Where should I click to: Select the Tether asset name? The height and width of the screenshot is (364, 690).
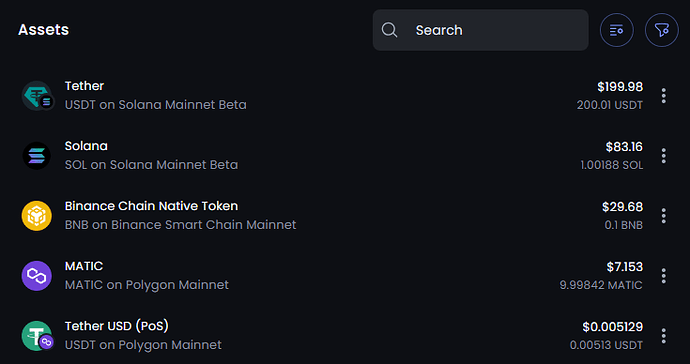84,86
